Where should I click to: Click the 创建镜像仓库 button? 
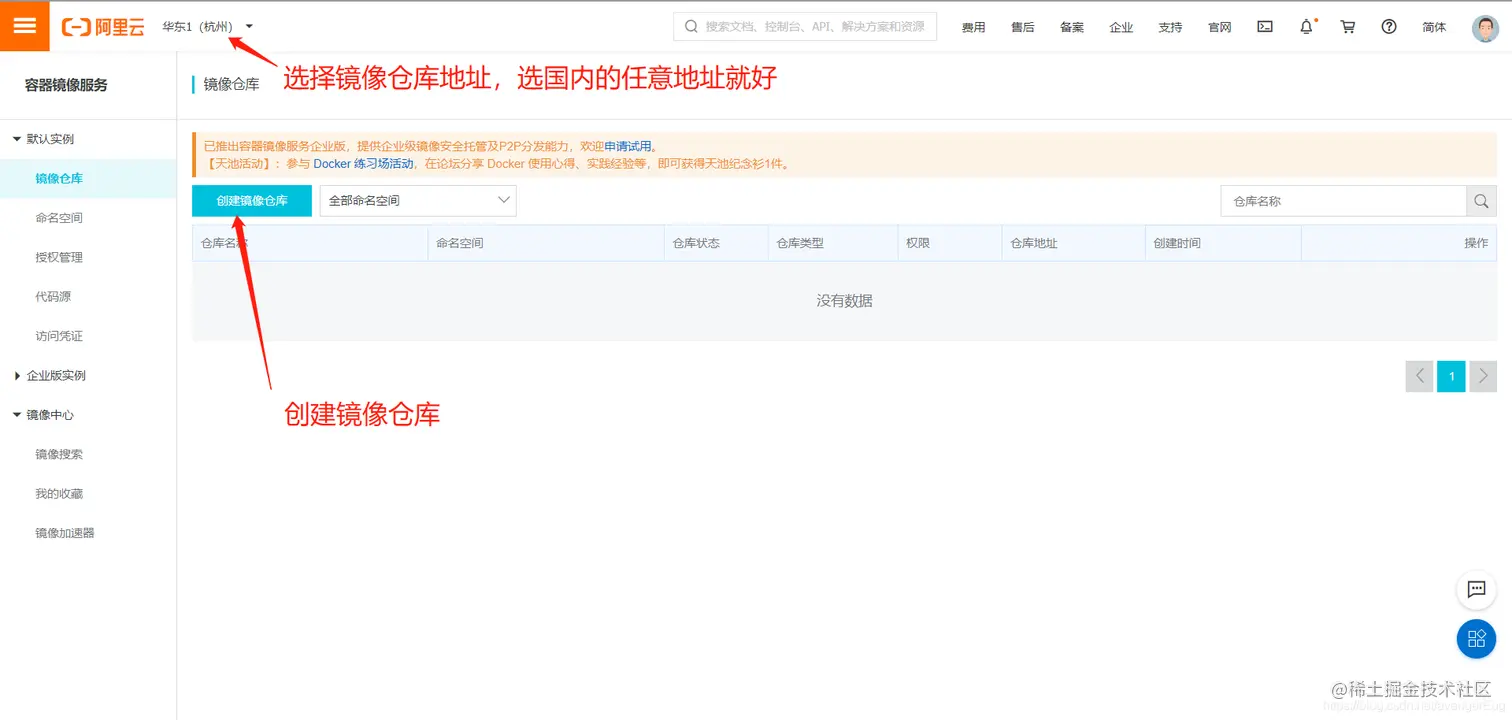(251, 200)
